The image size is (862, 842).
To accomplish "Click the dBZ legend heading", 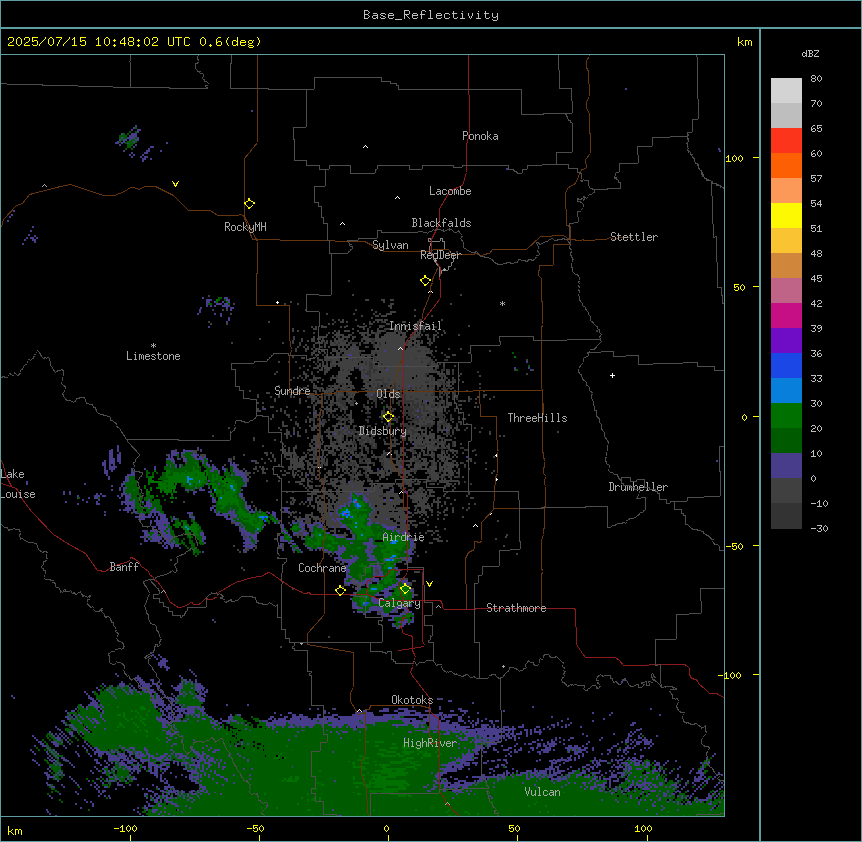I will pos(810,53).
